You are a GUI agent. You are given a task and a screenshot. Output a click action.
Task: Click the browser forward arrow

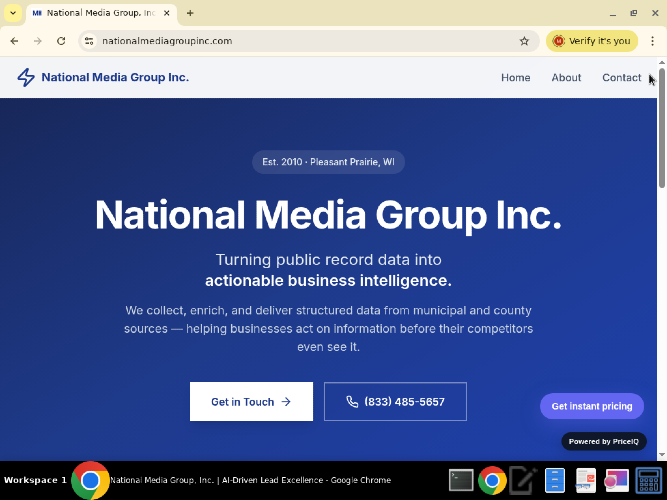coord(38,41)
